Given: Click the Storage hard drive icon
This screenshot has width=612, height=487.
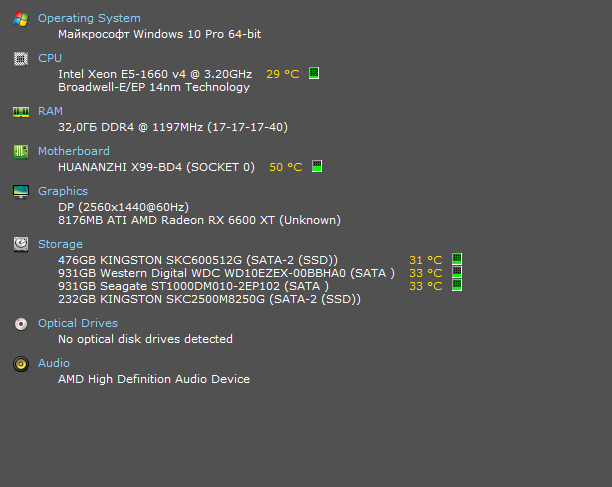Looking at the screenshot, I should point(20,244).
